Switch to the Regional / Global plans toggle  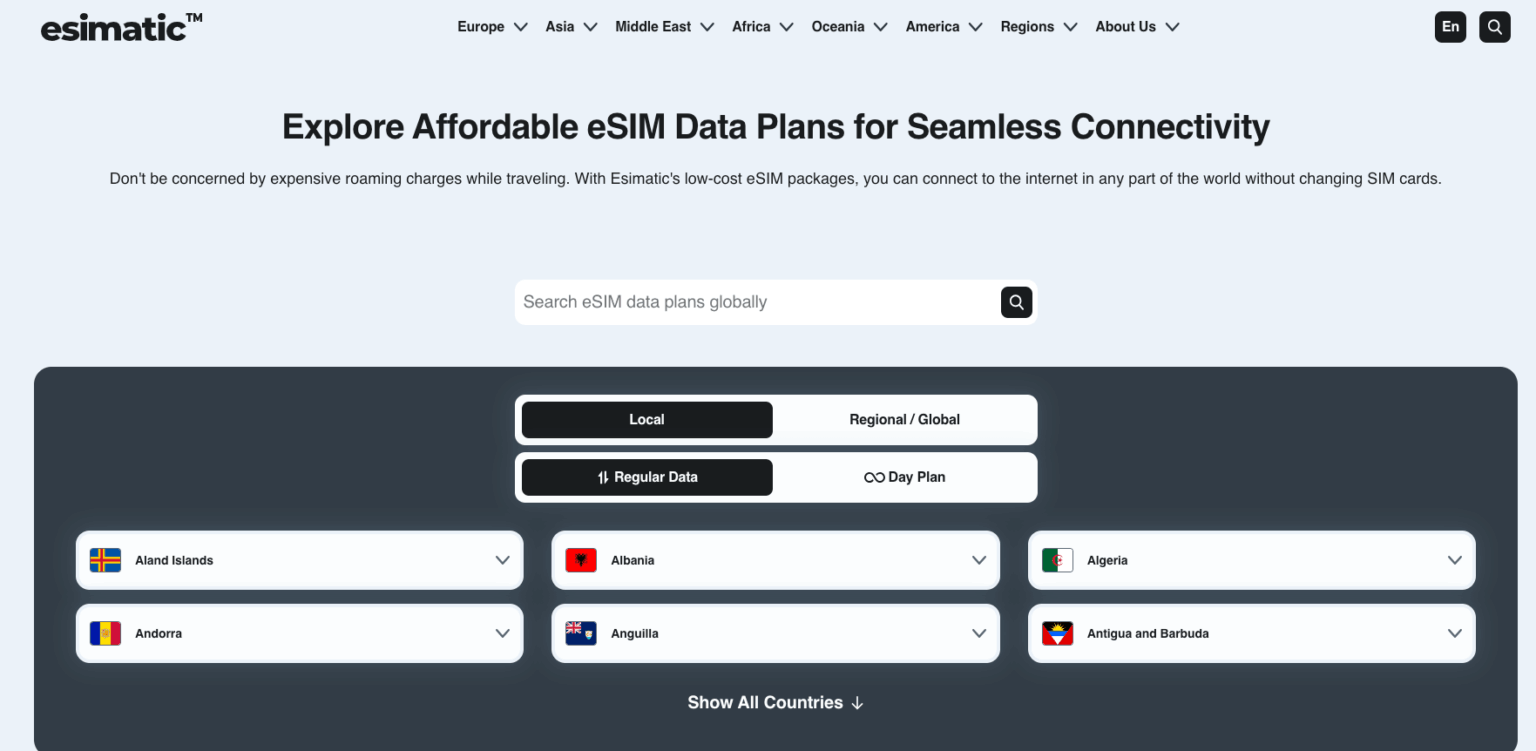(904, 419)
